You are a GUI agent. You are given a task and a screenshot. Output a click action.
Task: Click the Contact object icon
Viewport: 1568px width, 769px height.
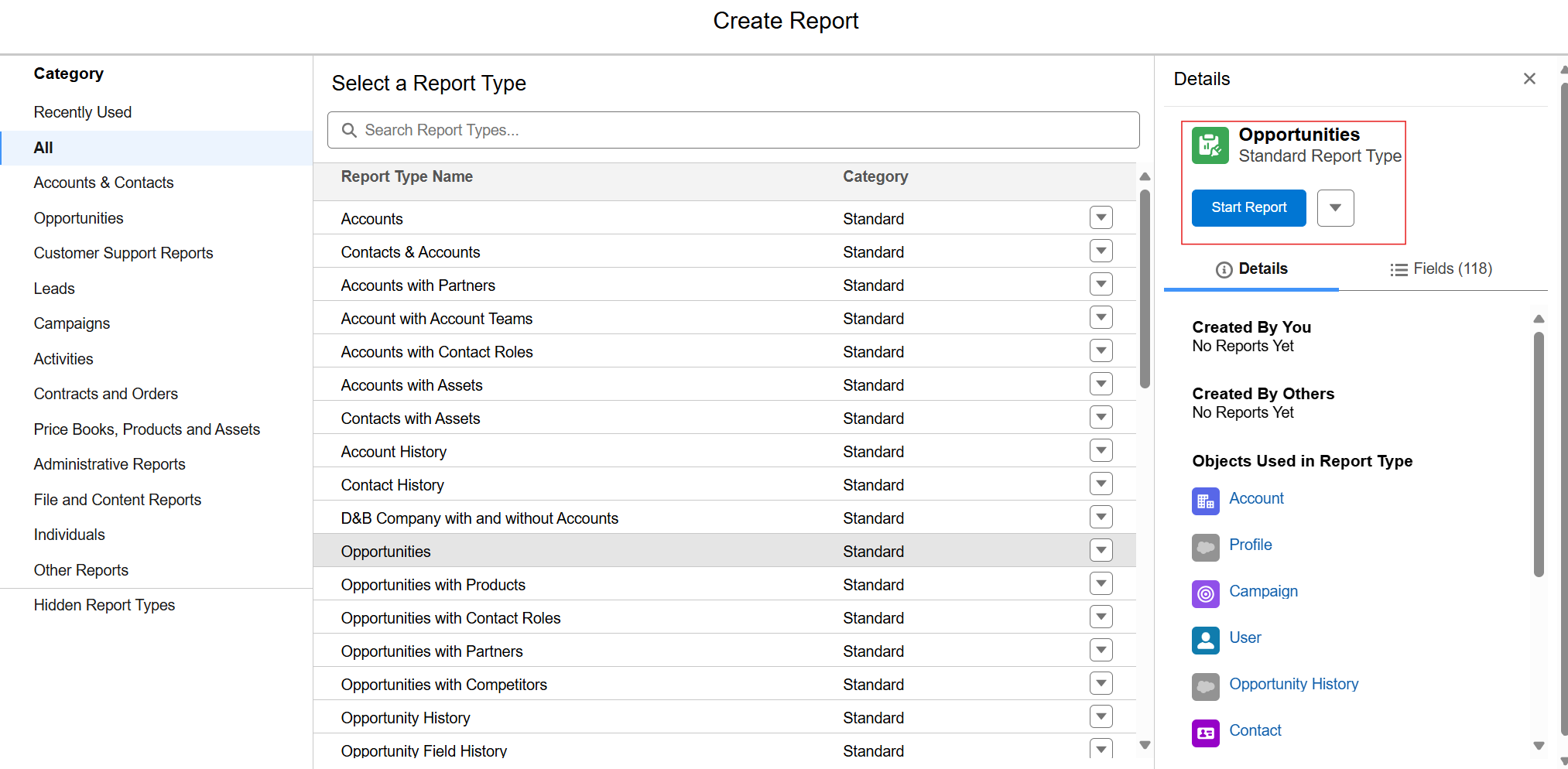click(1205, 733)
